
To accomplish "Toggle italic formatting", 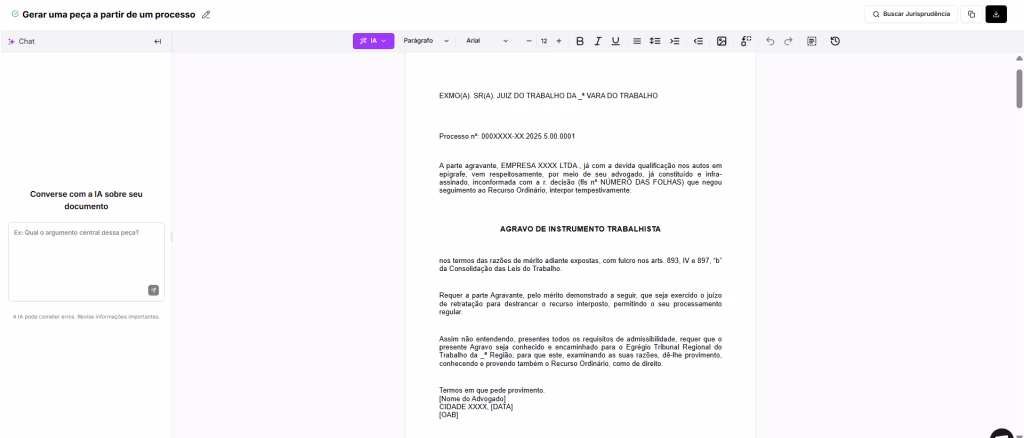I will coord(598,41).
